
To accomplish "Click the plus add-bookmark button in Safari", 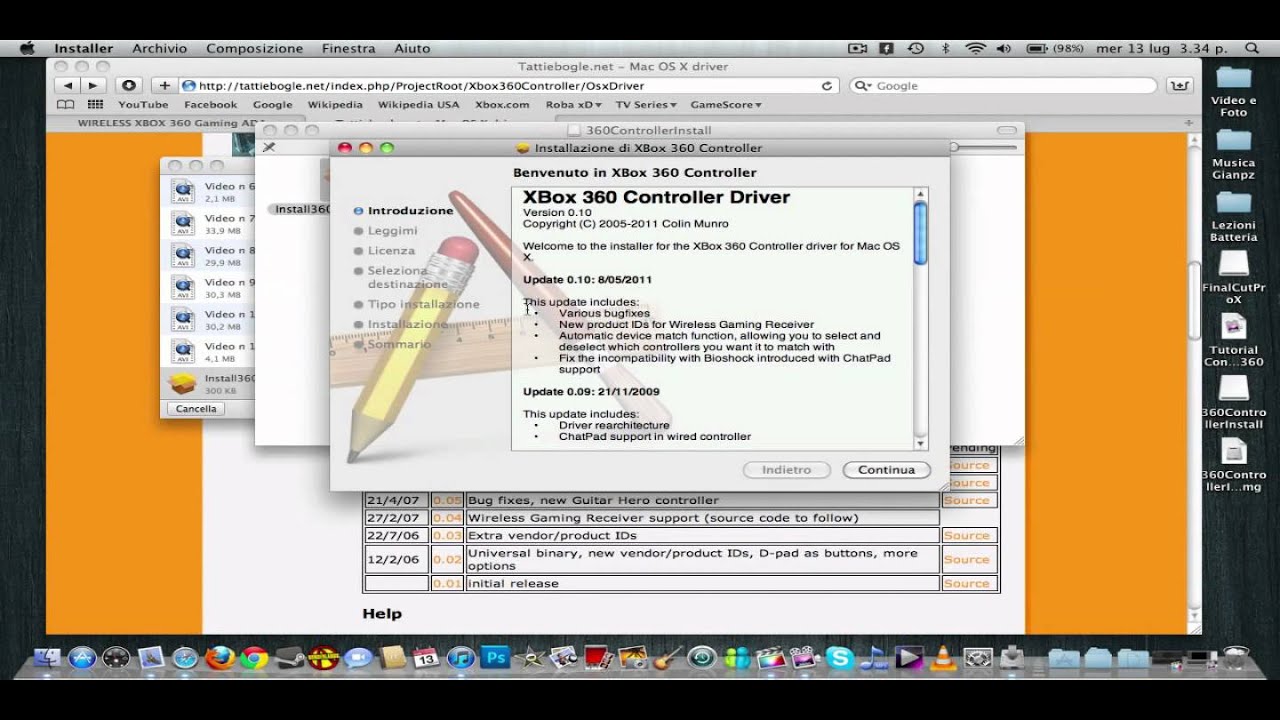I will coord(165,86).
